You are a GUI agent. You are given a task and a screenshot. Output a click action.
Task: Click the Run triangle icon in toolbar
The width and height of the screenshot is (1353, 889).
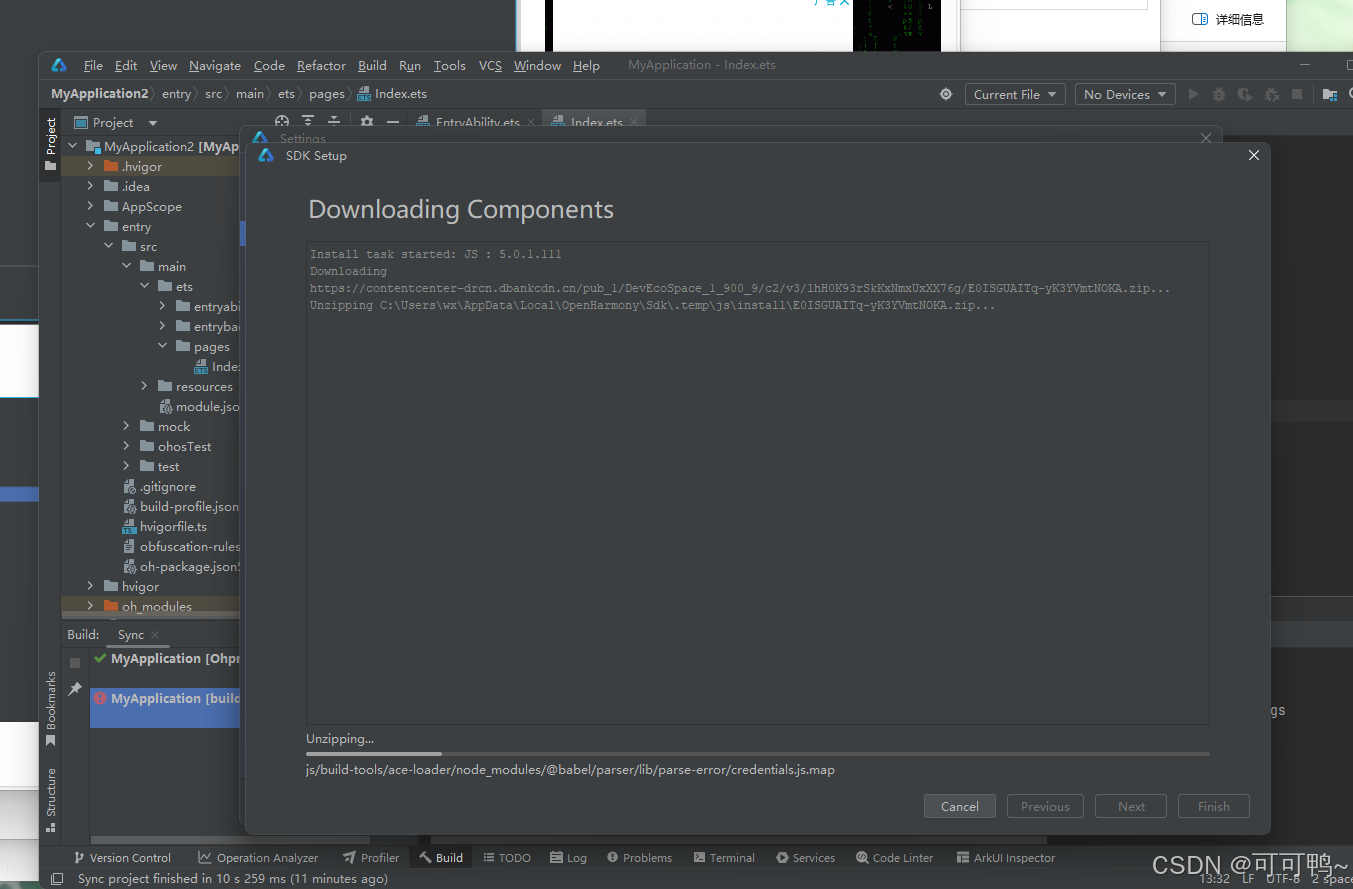coord(1193,94)
